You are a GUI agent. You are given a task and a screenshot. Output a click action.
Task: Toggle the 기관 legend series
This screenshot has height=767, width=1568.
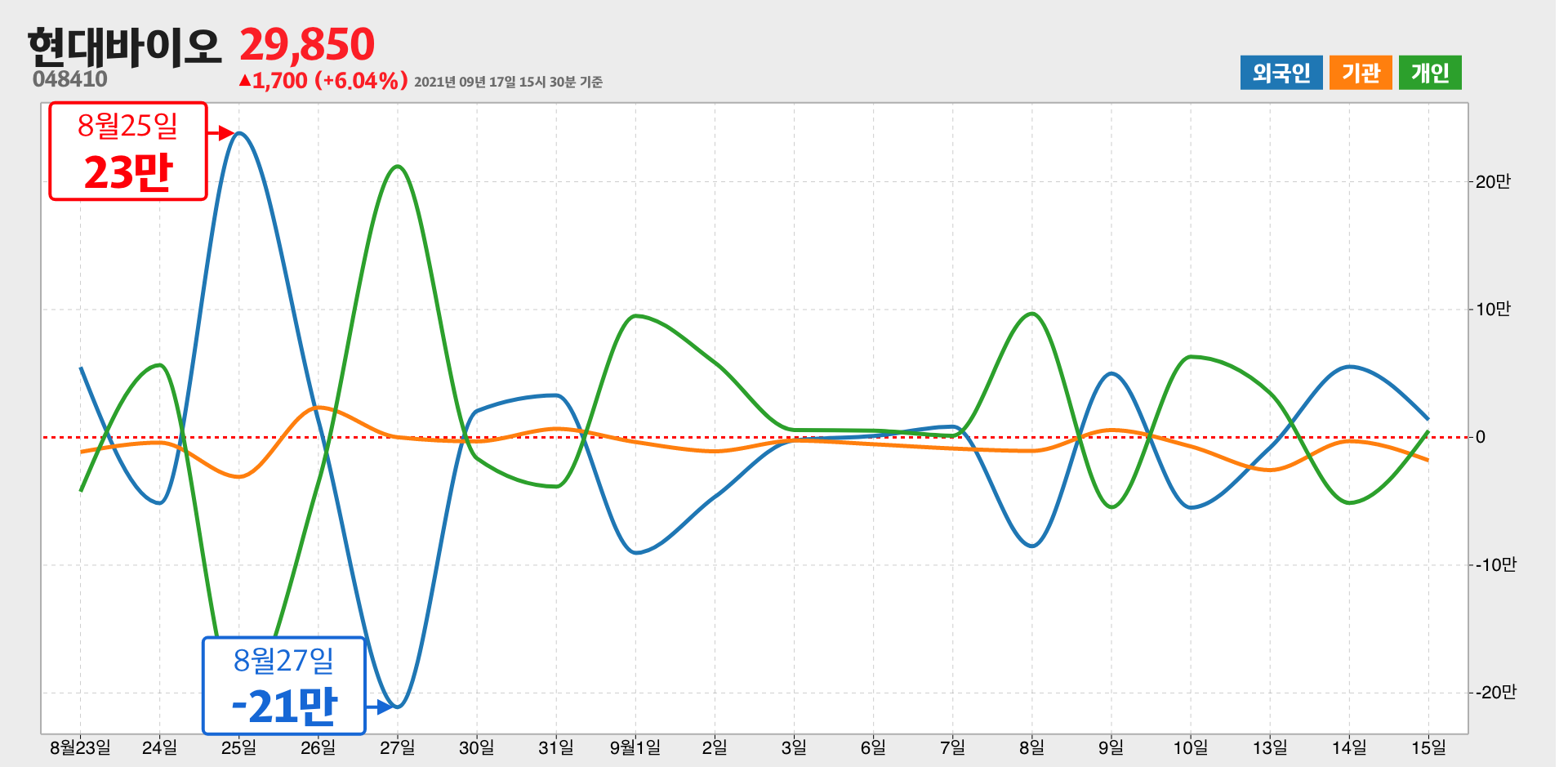1361,73
